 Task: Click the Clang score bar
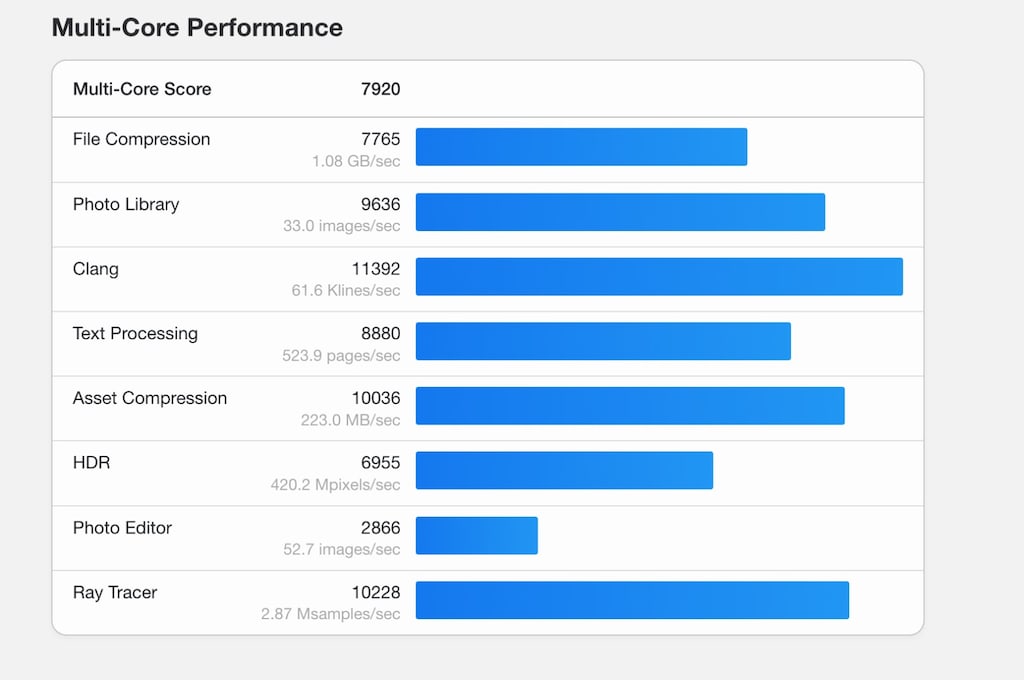(660, 276)
